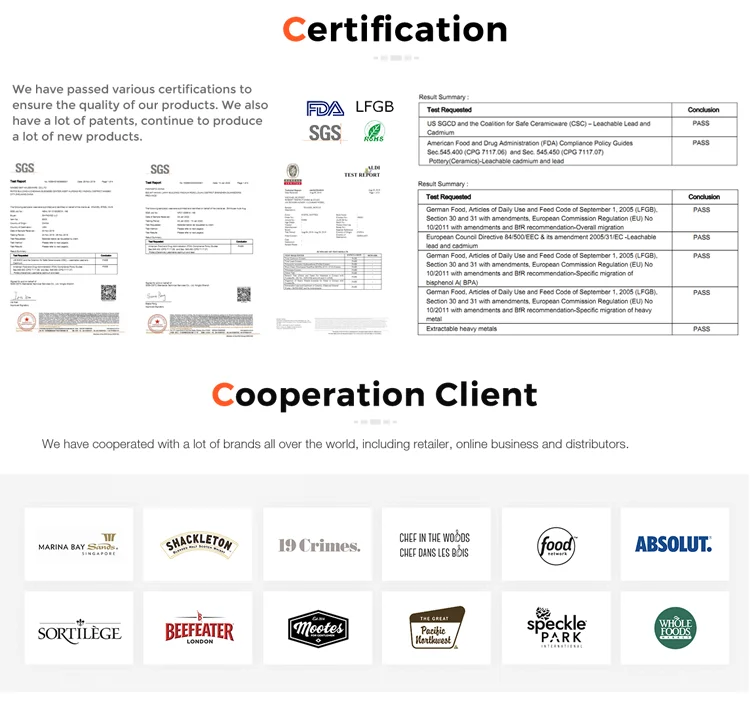
Task: Select the Shackleton whisky logo tile
Action: click(x=198, y=544)
